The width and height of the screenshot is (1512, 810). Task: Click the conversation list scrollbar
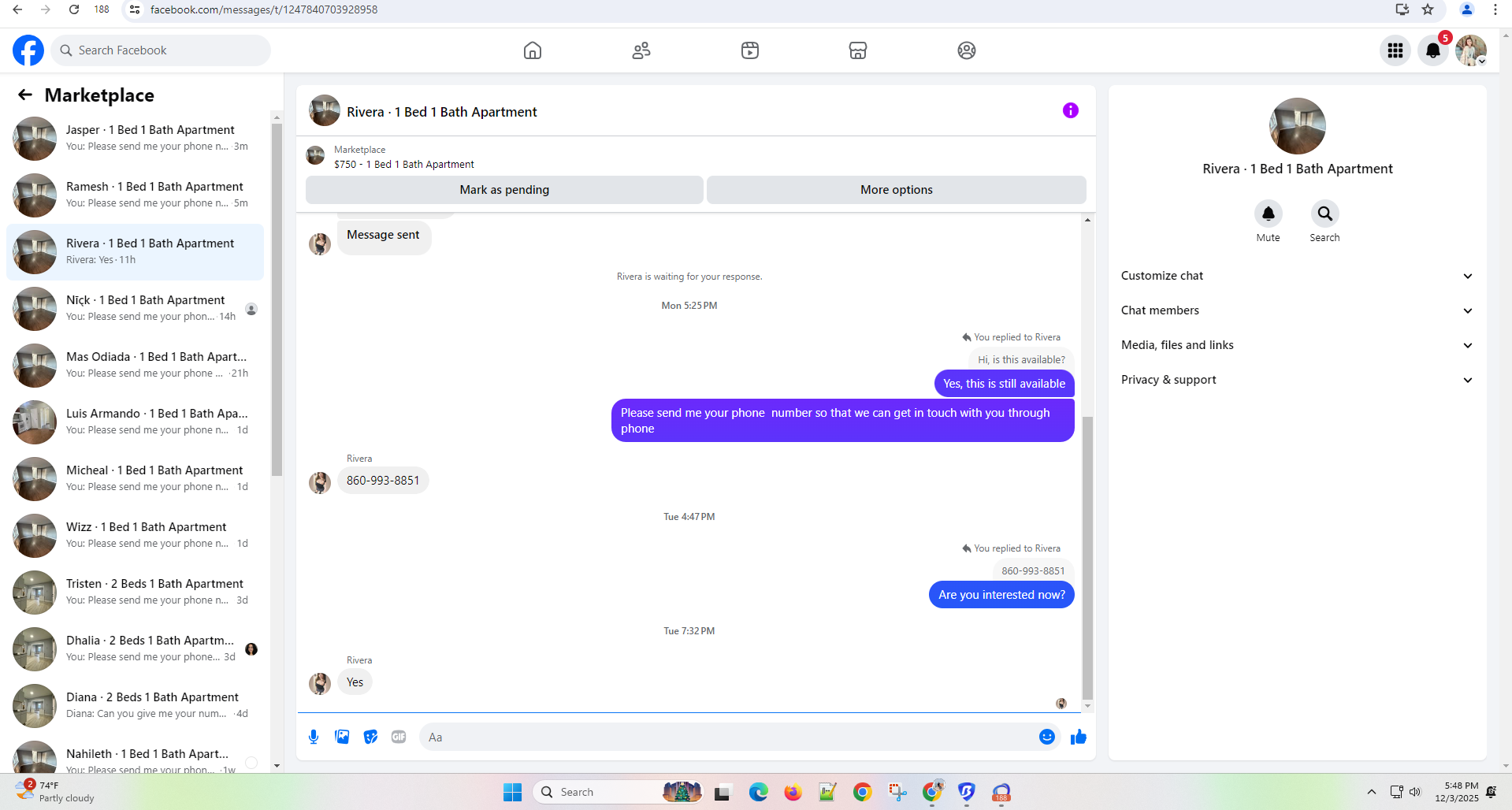[277, 299]
